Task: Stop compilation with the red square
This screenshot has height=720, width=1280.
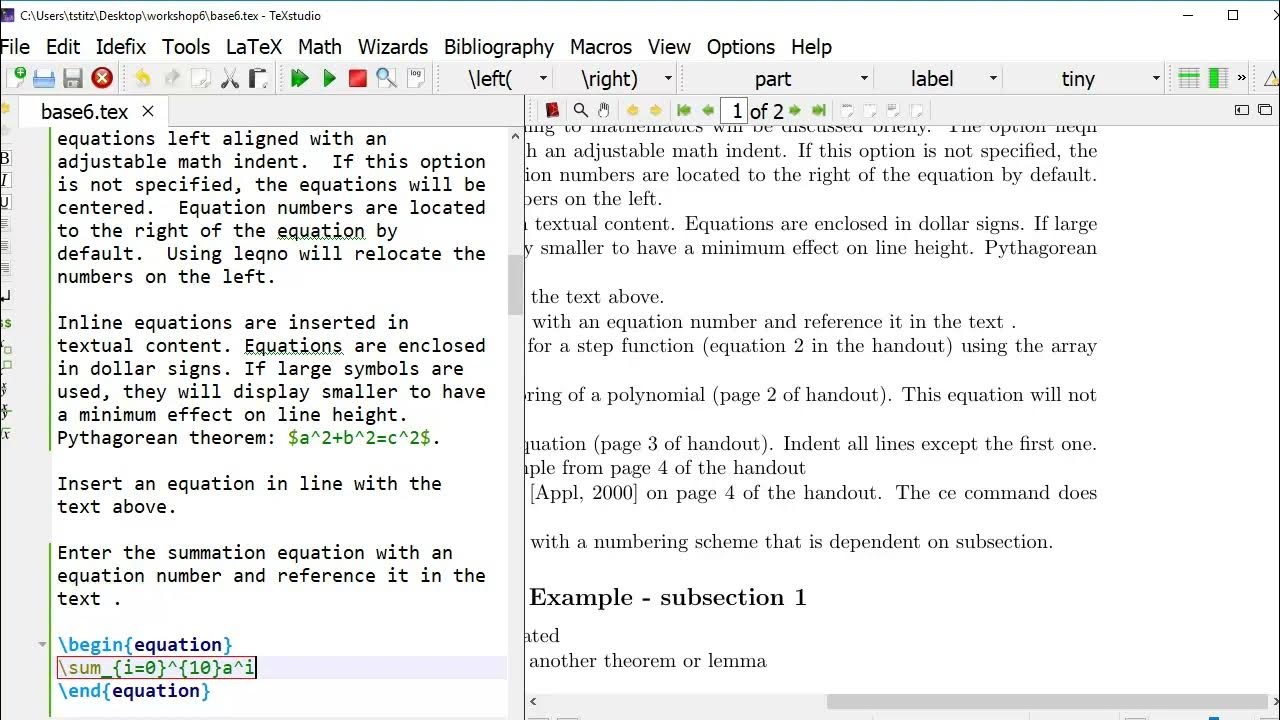Action: (357, 78)
